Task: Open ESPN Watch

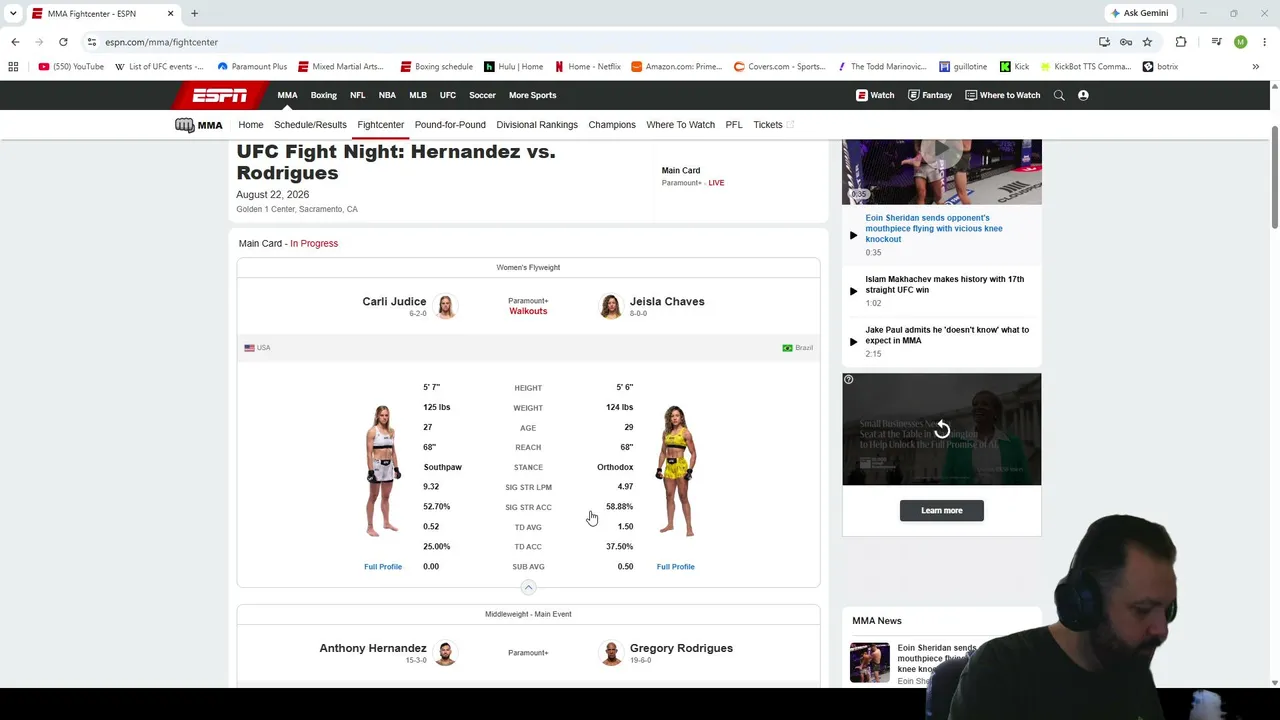Action: tap(875, 95)
